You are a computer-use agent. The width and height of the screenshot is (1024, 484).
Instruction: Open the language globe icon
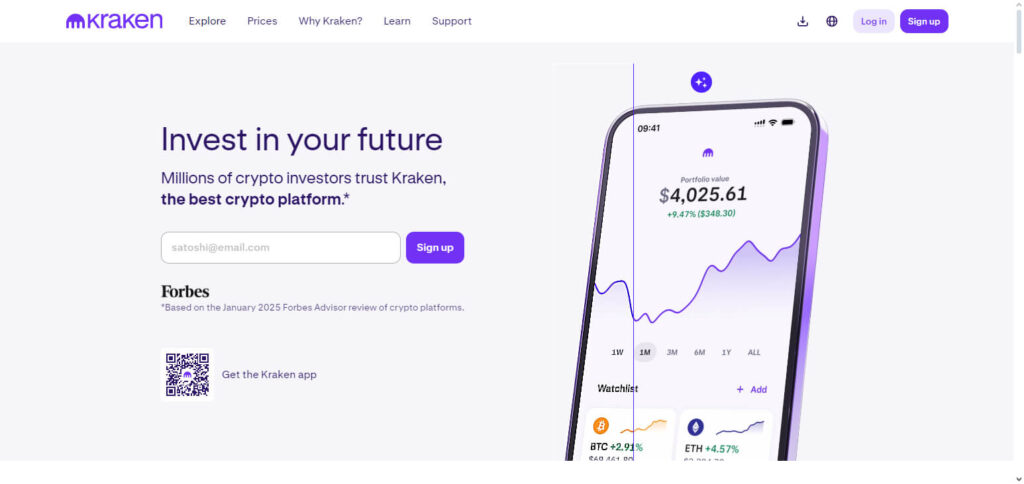coord(831,22)
